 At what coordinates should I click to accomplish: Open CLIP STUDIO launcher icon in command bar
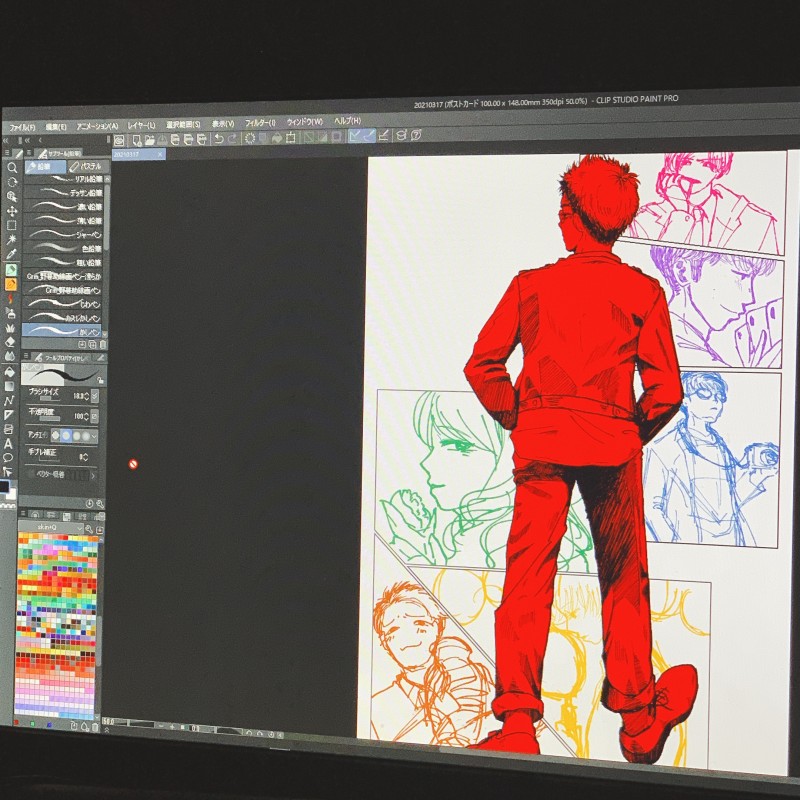[x=119, y=140]
